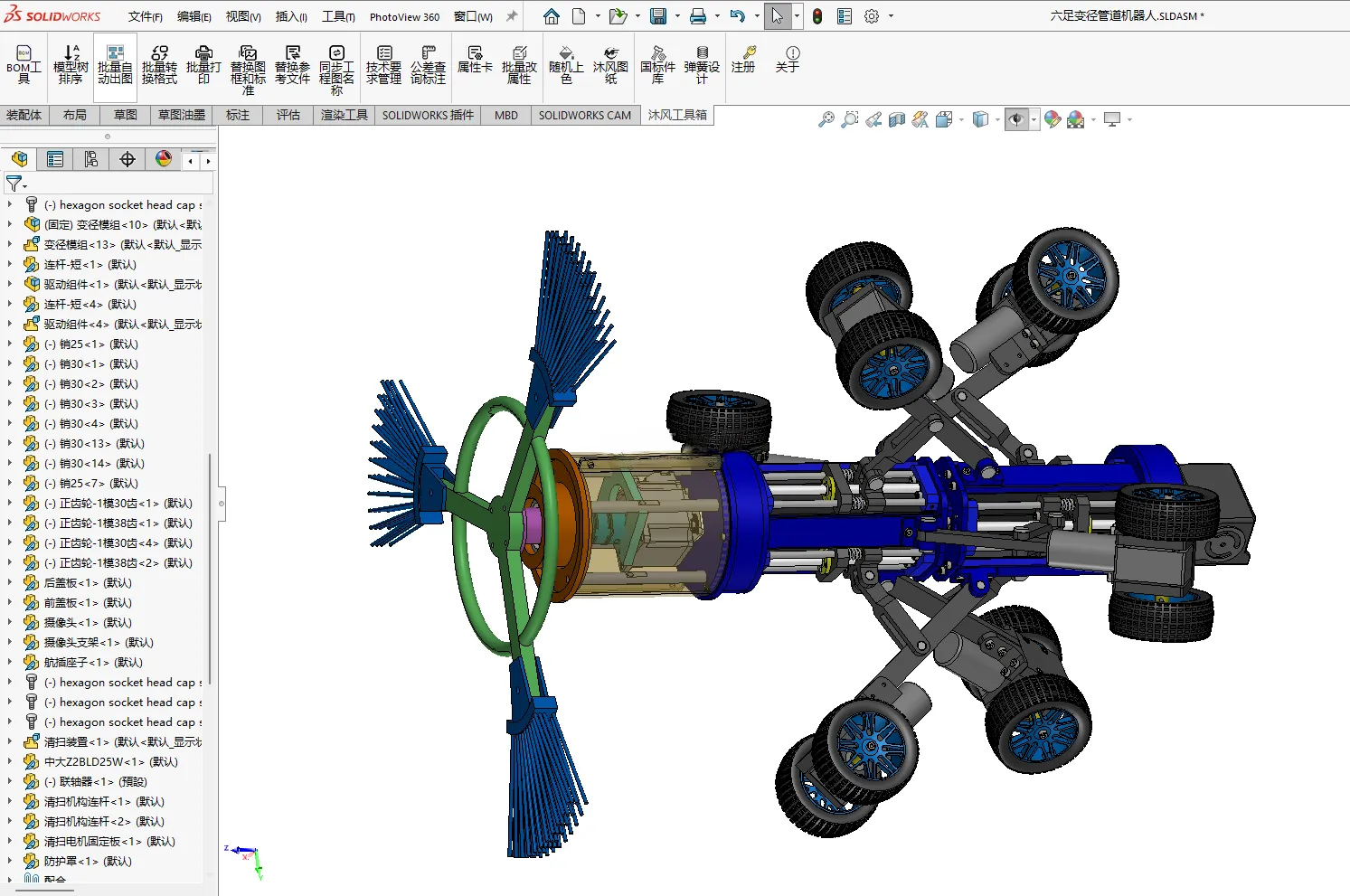Open the 国标件库 library
The width and height of the screenshot is (1350, 896).
click(657, 64)
